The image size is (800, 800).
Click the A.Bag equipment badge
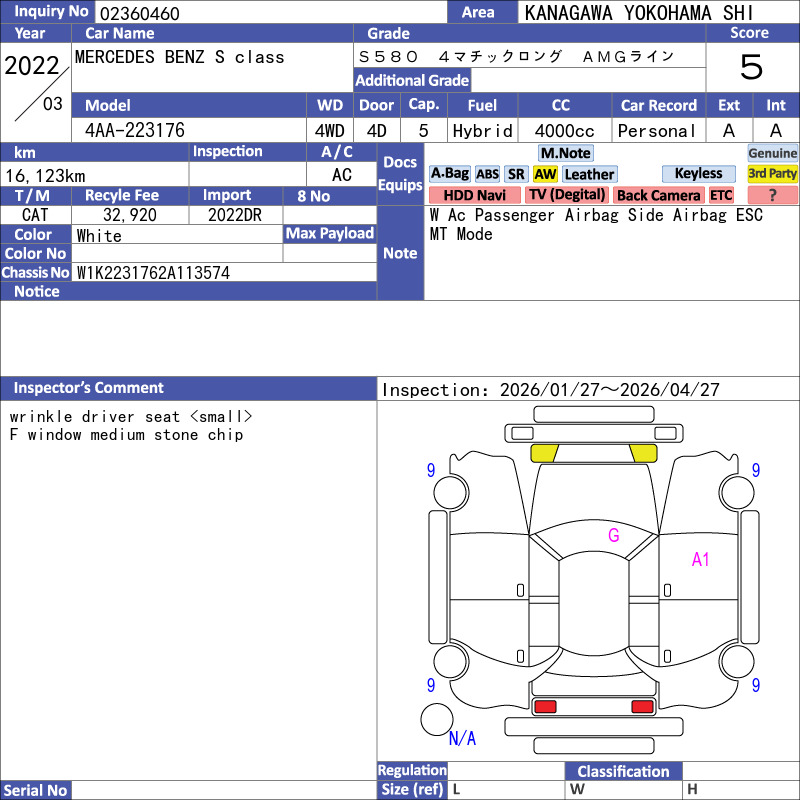pyautogui.click(x=449, y=174)
